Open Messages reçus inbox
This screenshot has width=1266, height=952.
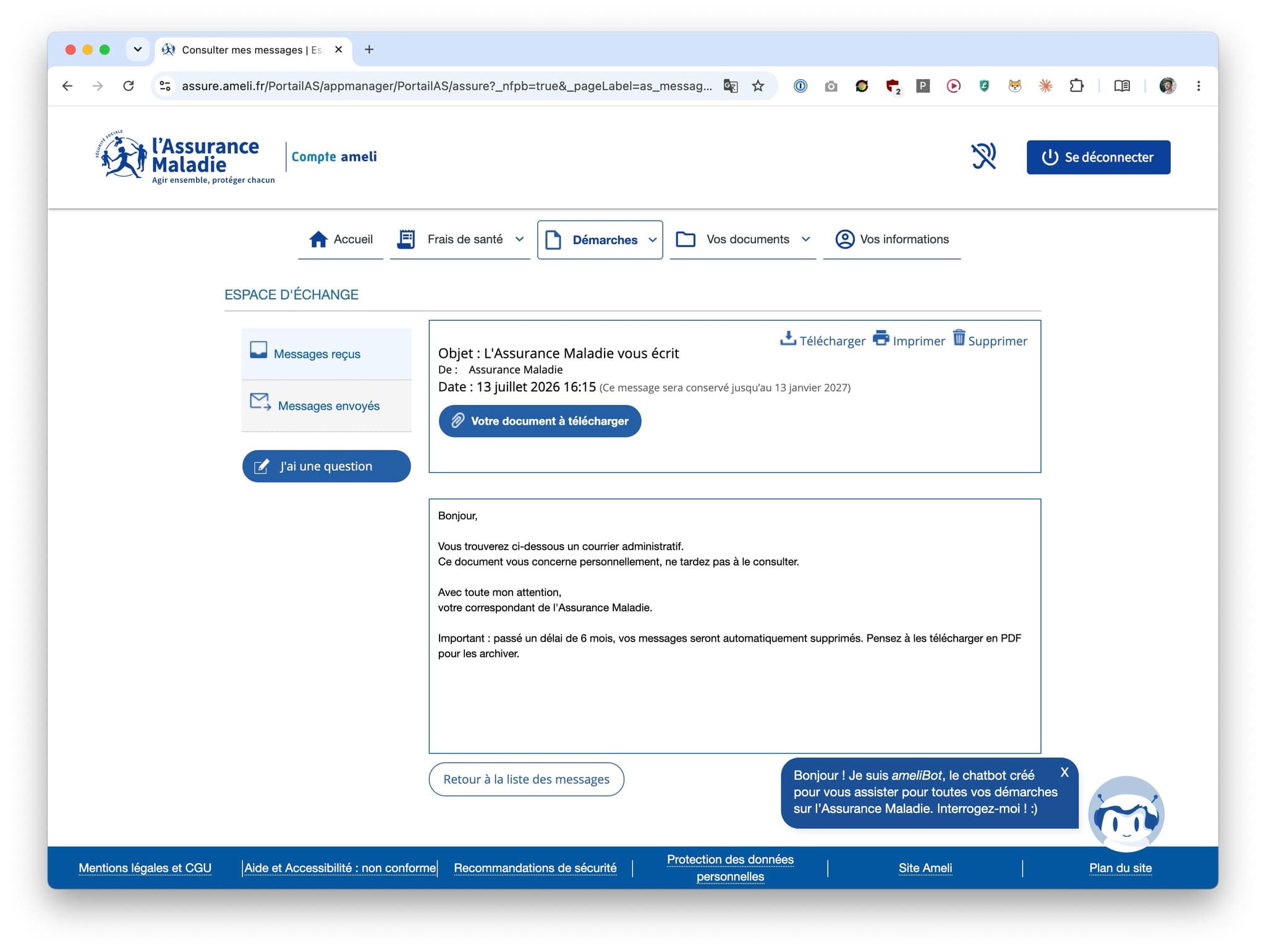point(326,354)
